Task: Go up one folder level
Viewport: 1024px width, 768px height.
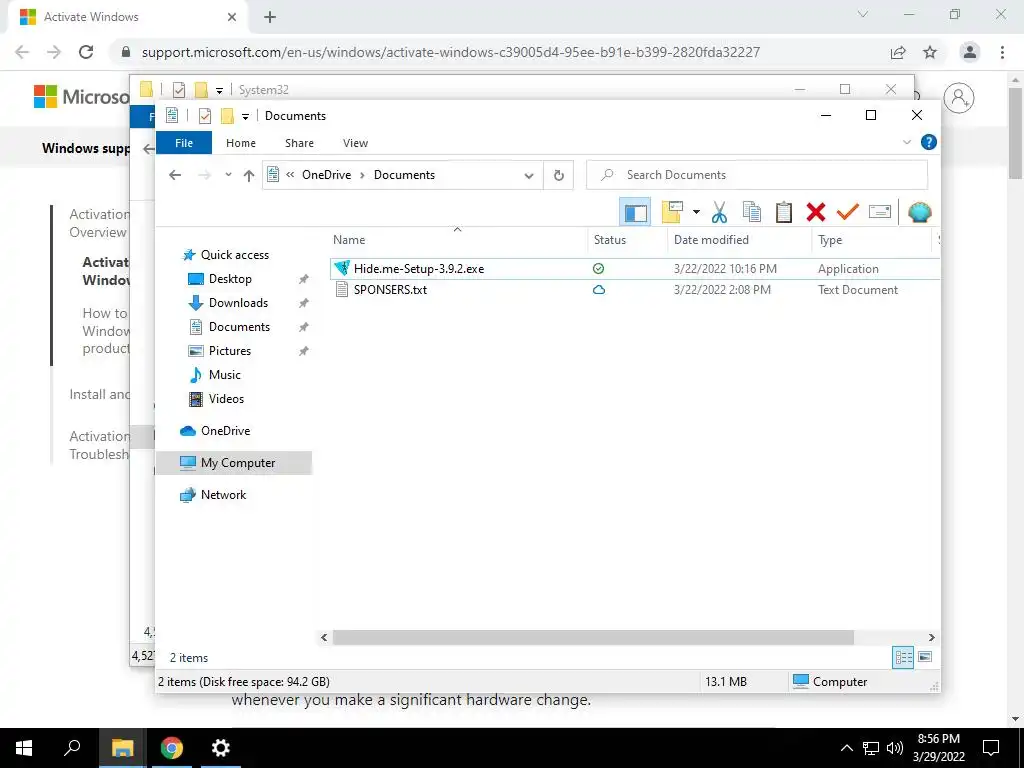Action: [x=249, y=175]
